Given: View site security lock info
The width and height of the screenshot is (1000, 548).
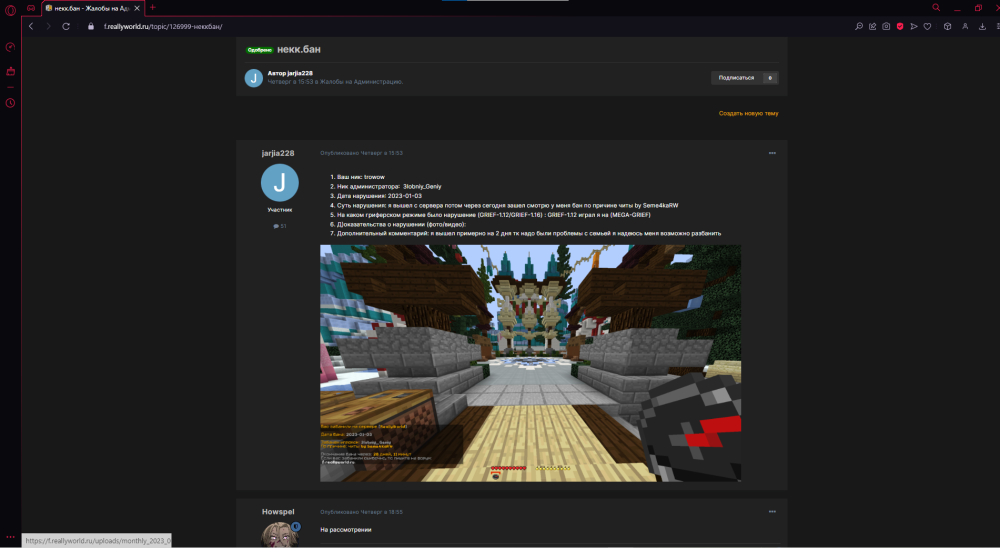Looking at the screenshot, I should (x=91, y=26).
